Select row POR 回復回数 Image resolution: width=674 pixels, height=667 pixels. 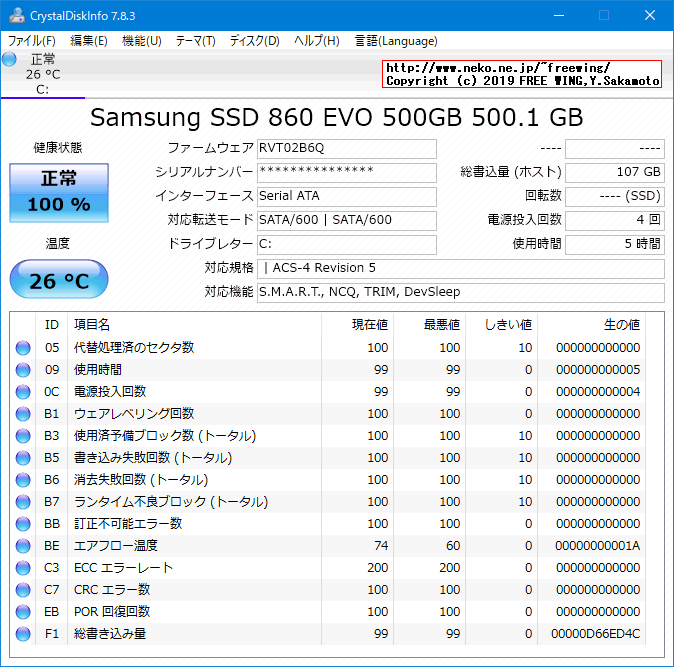[328, 612]
